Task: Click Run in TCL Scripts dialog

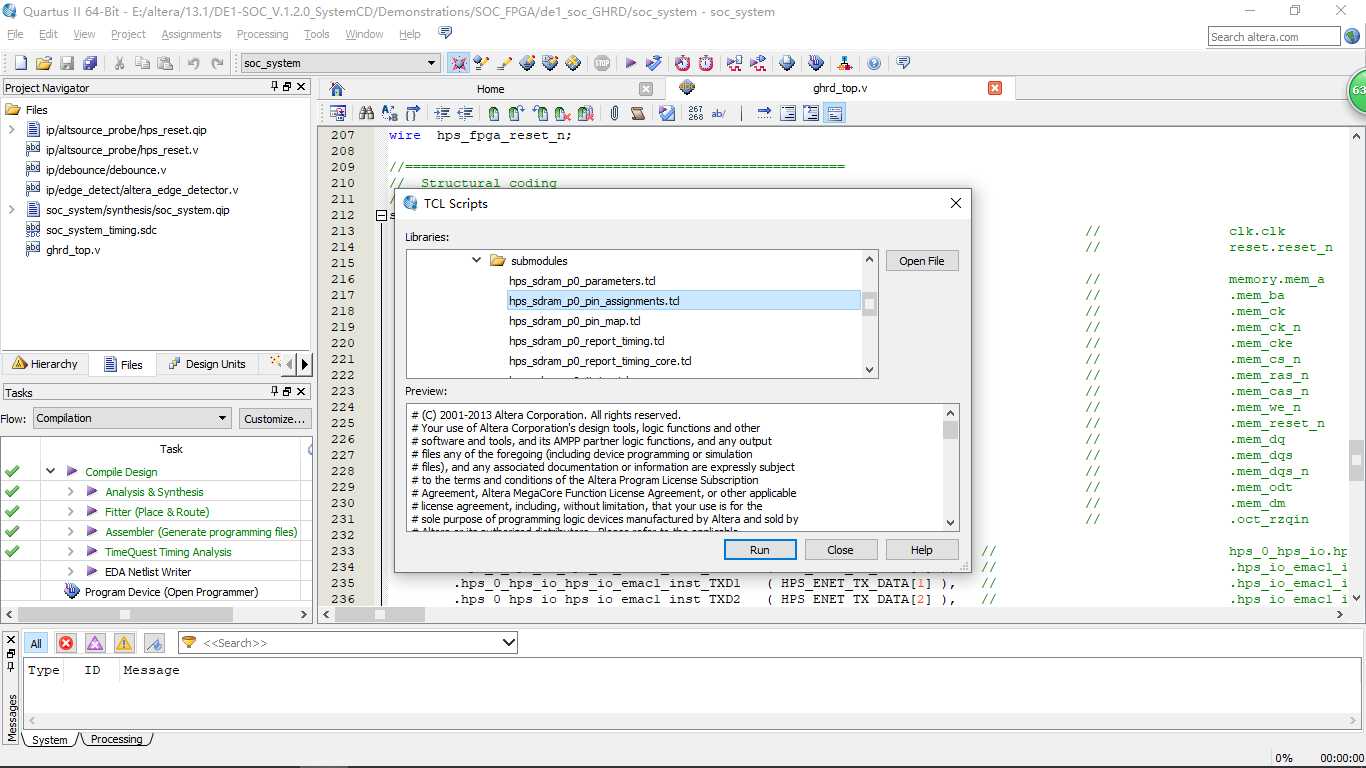Action: 760,550
